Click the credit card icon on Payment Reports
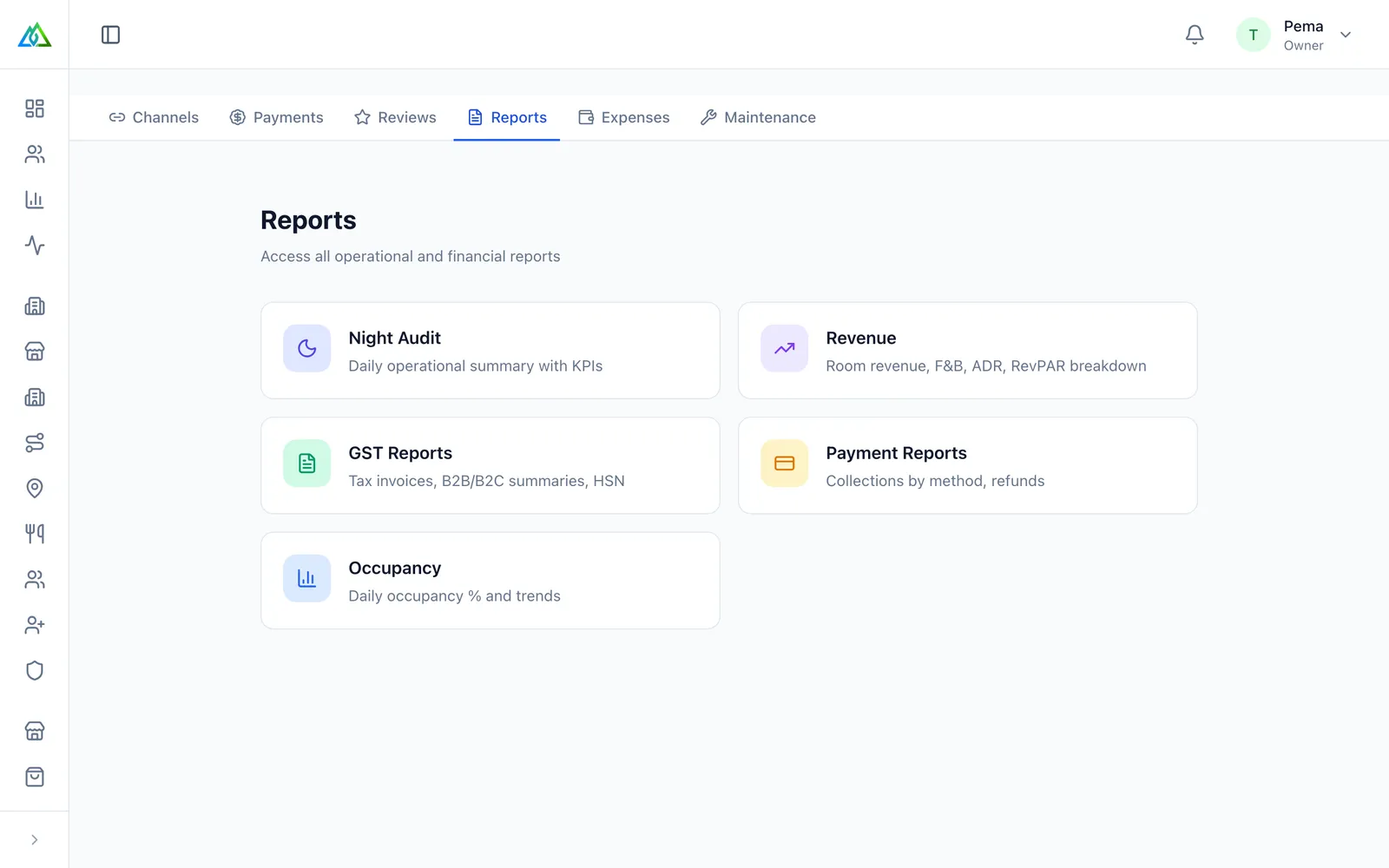Image resolution: width=1389 pixels, height=868 pixels. [784, 464]
